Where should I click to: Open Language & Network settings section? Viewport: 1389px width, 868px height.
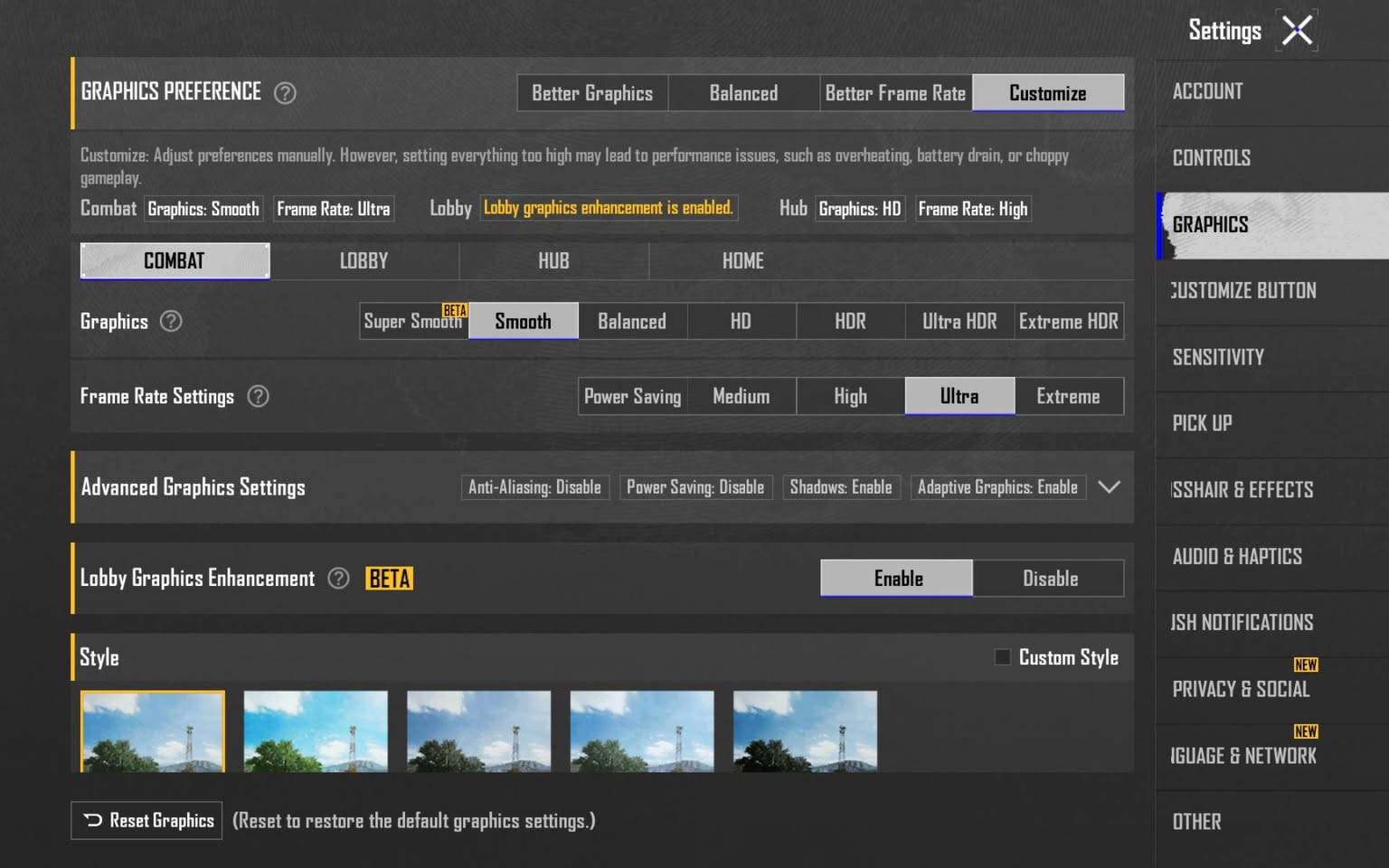click(1272, 756)
